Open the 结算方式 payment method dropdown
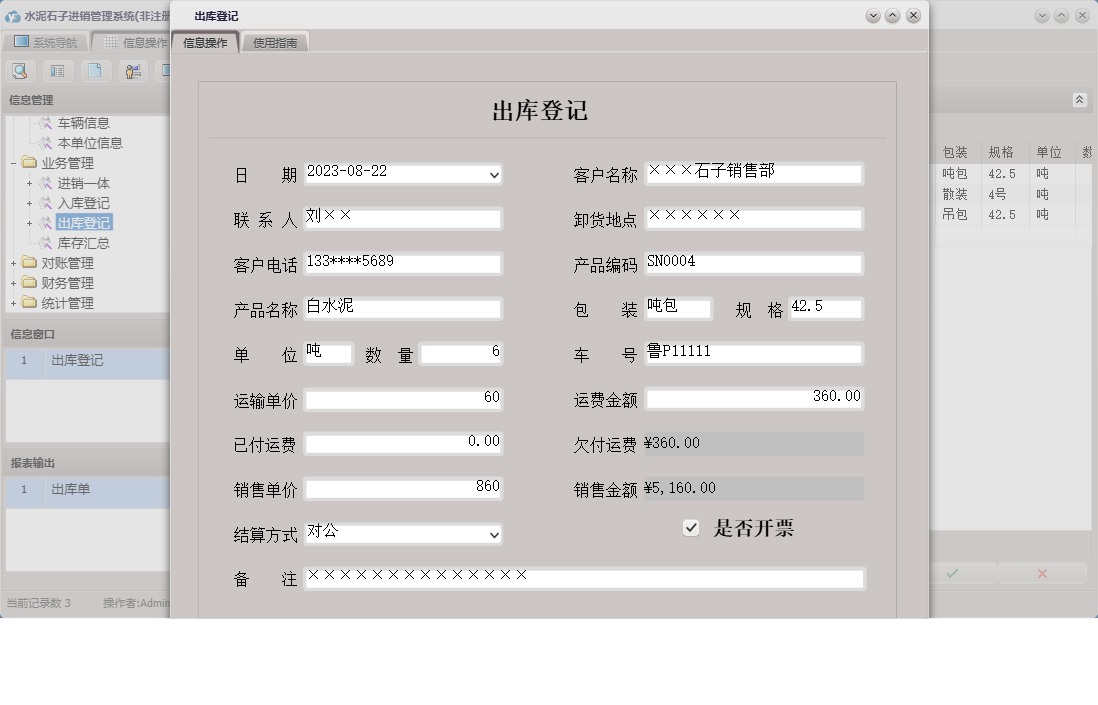Image resolution: width=1098 pixels, height=705 pixels. coord(494,534)
